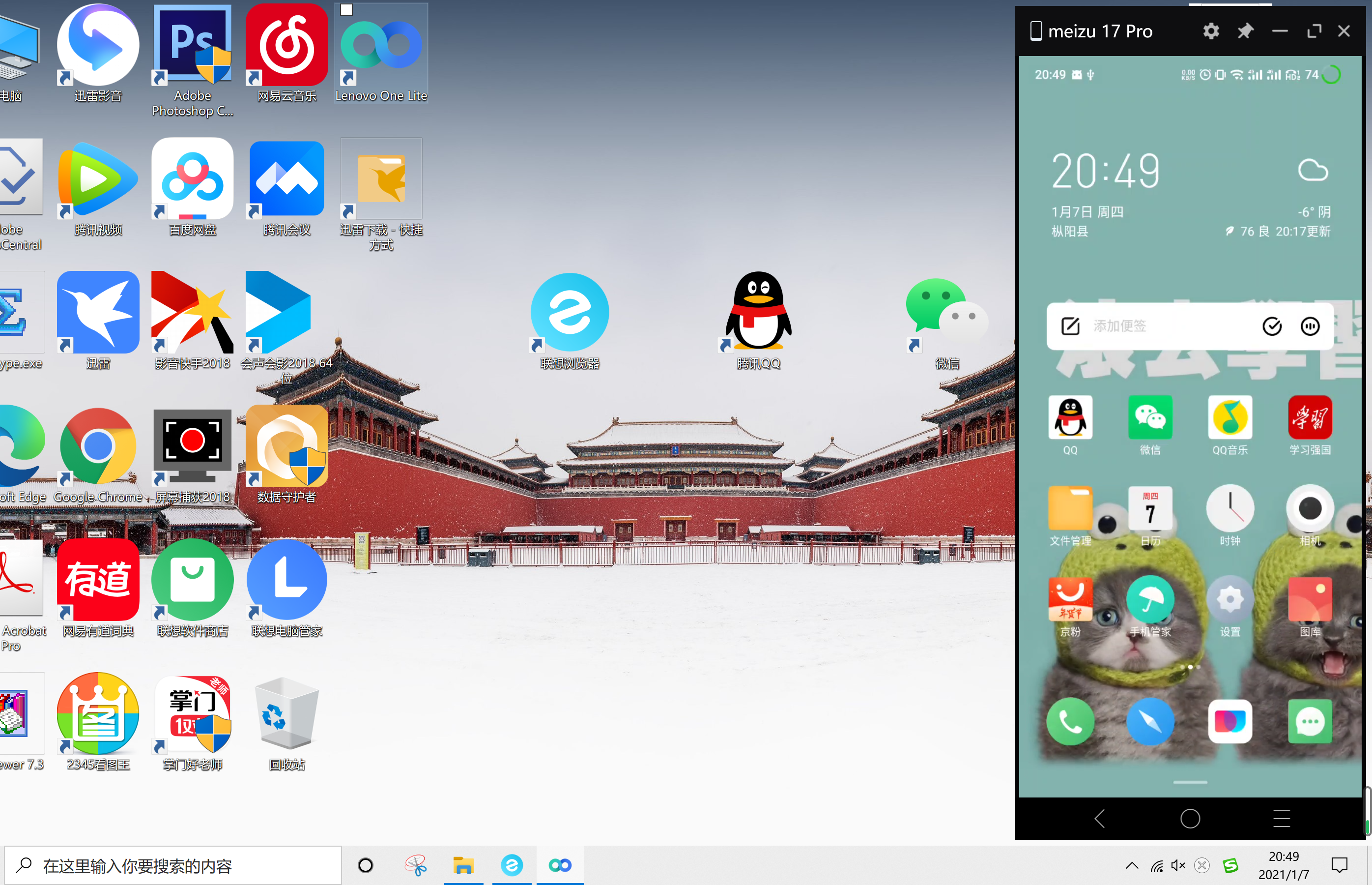Open 京粉 app on the phone
The image size is (1372, 885).
click(1070, 607)
